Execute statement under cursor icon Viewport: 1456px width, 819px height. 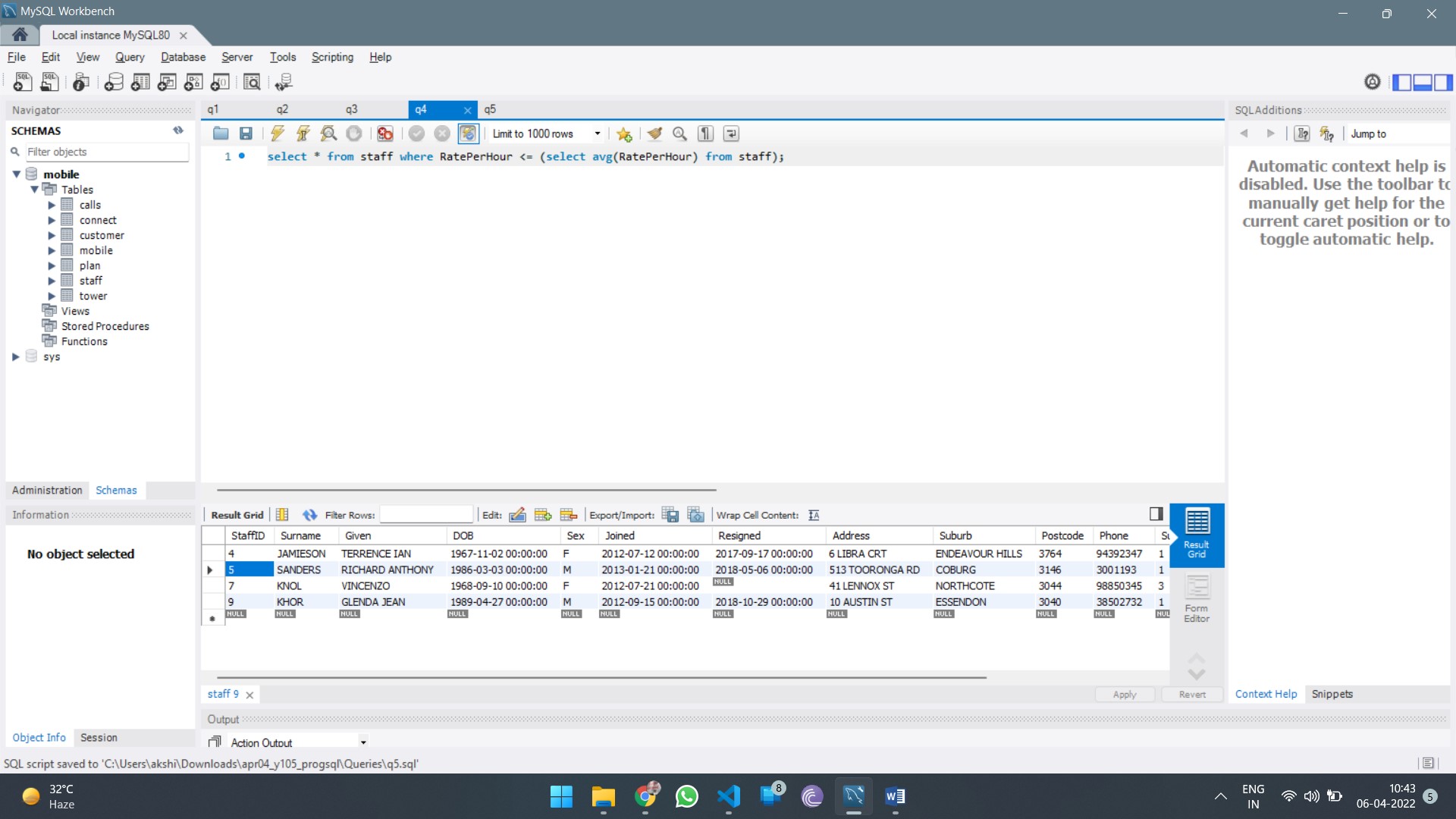click(303, 133)
